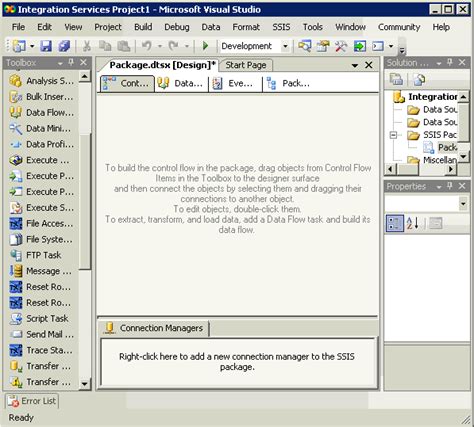Pin the Toolbox panel with auto-hide

point(71,62)
